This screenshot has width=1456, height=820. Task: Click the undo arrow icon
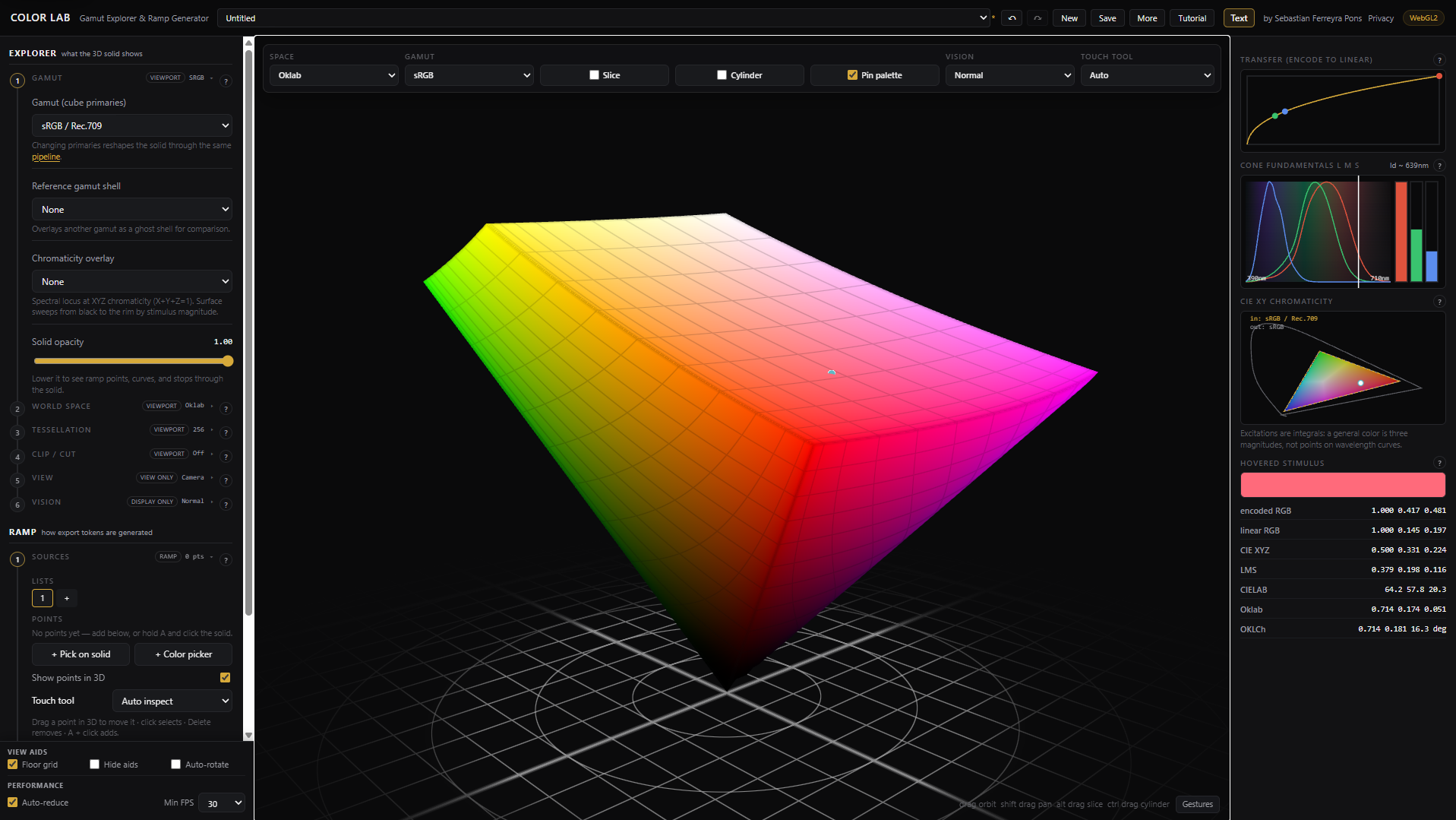[1012, 18]
